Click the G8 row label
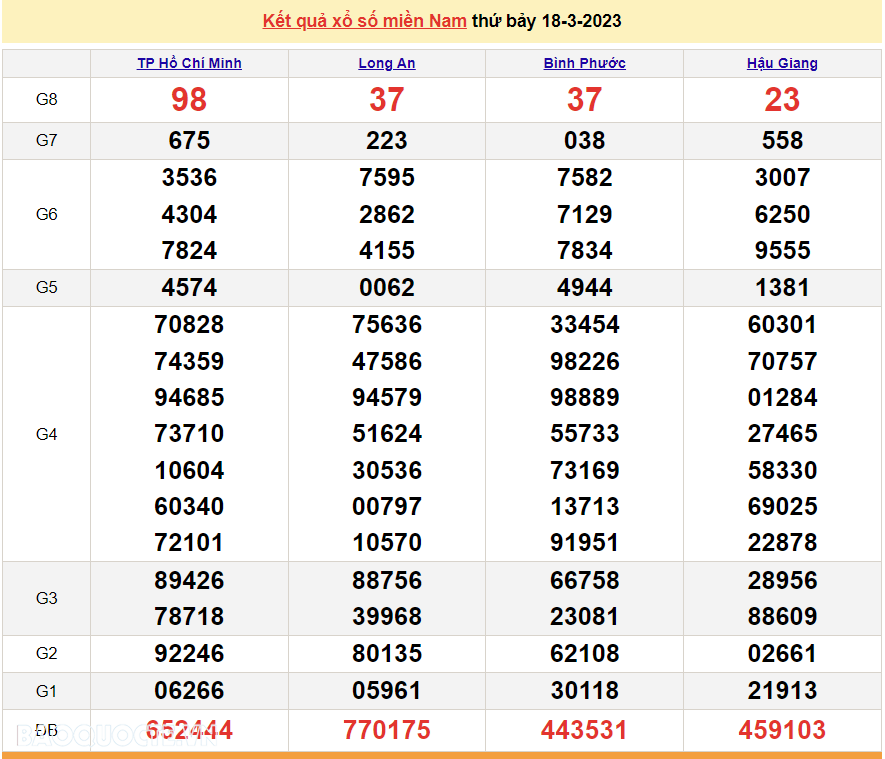 point(47,99)
